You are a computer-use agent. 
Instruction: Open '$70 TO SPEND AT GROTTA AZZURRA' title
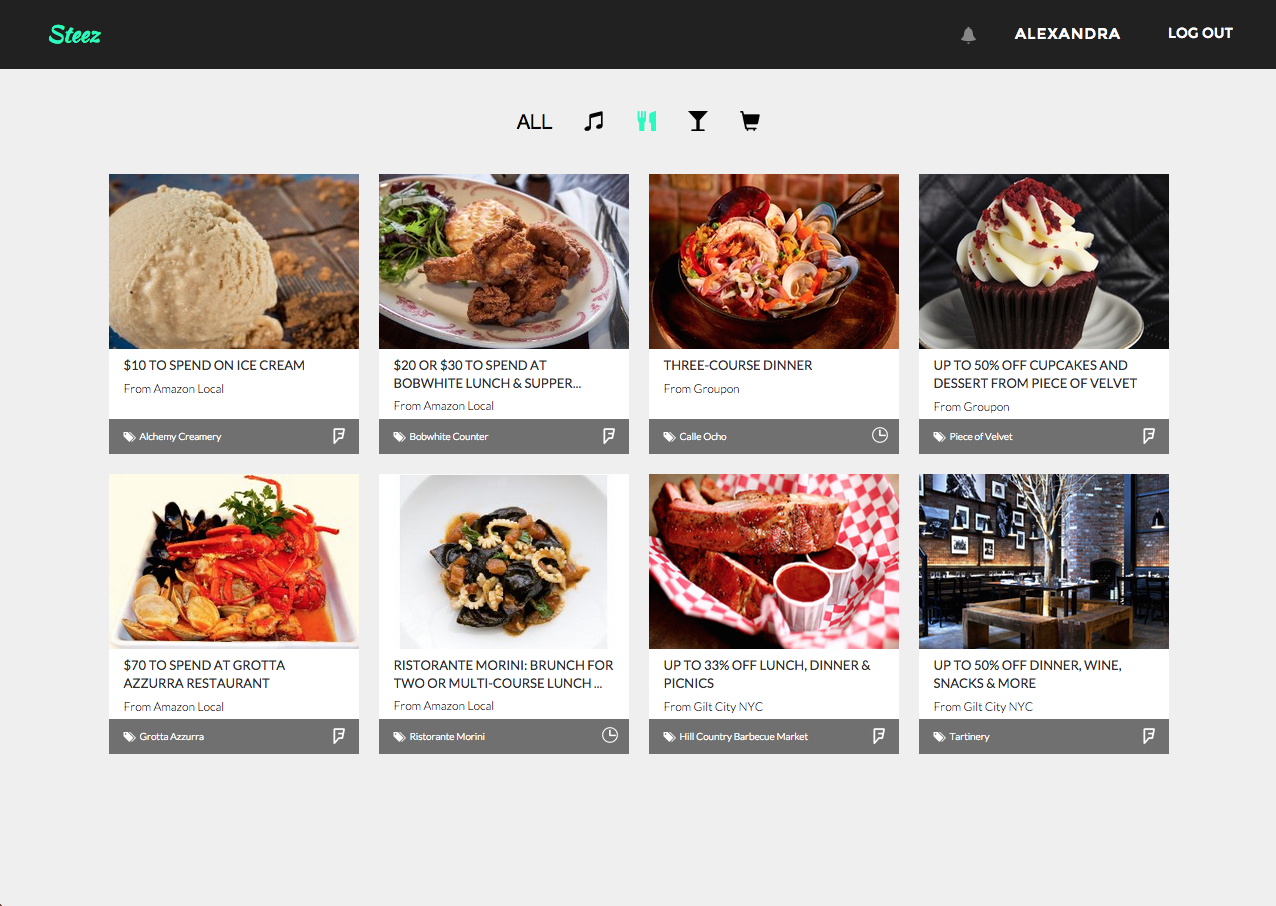(x=204, y=674)
